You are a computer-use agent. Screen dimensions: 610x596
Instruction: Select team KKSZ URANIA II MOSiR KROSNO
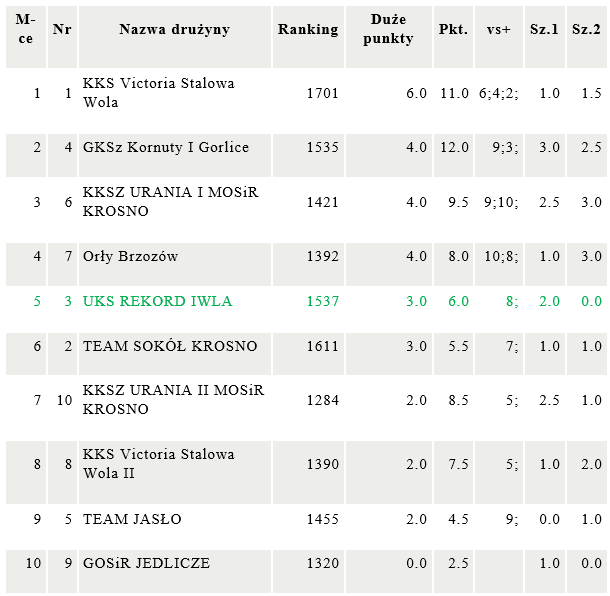pos(173,400)
